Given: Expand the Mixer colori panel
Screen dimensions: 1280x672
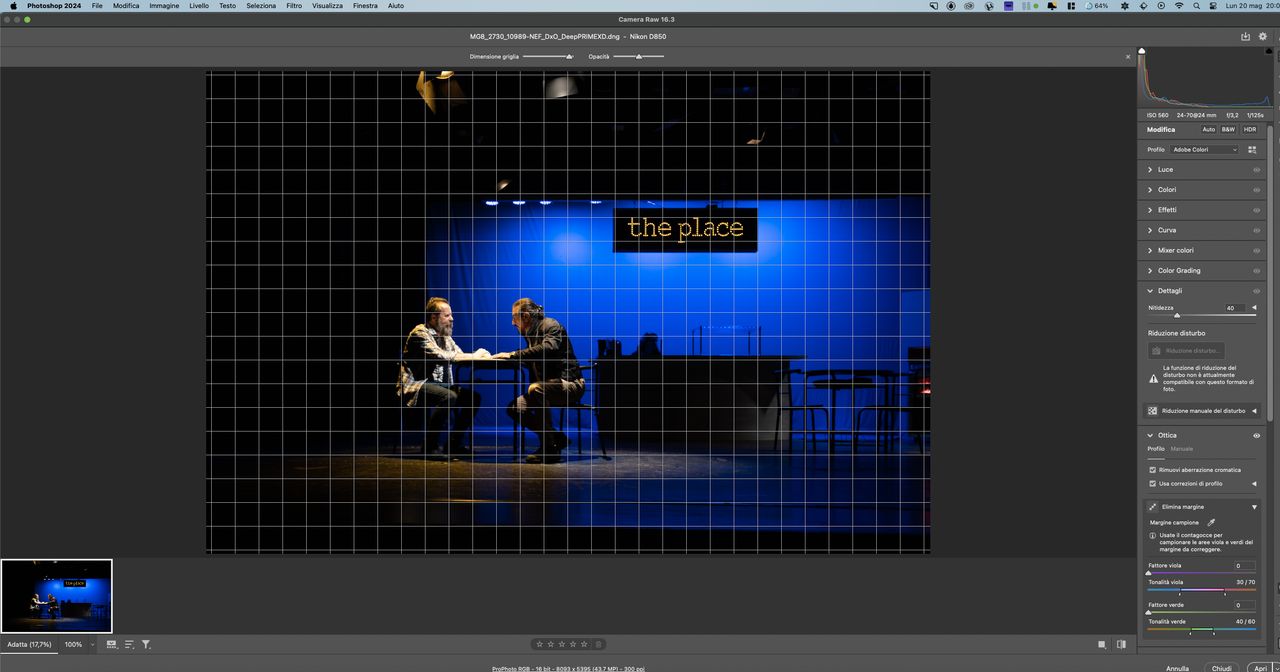Looking at the screenshot, I should coord(1151,250).
